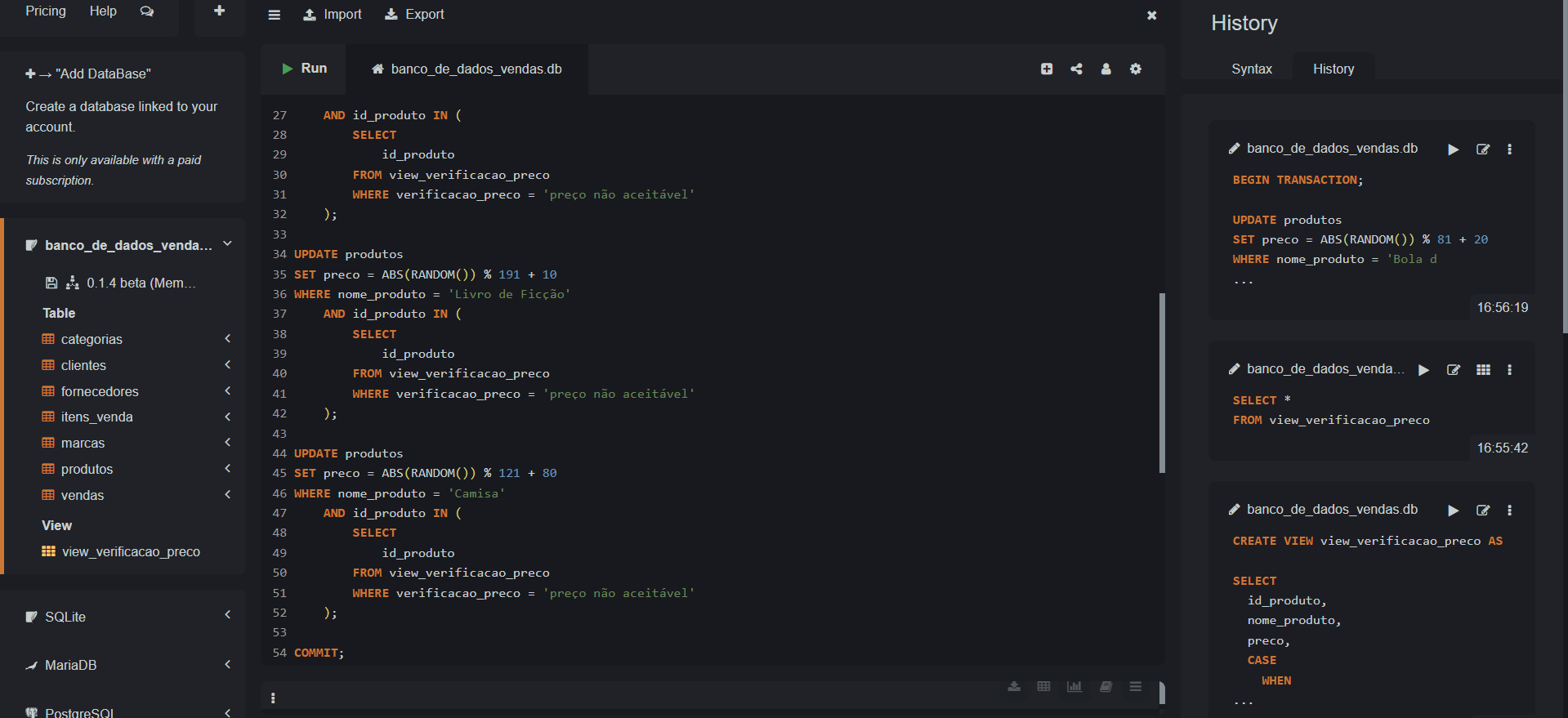Edit the CREATE VIEW history entry
The height and width of the screenshot is (718, 1568).
click(x=1483, y=511)
